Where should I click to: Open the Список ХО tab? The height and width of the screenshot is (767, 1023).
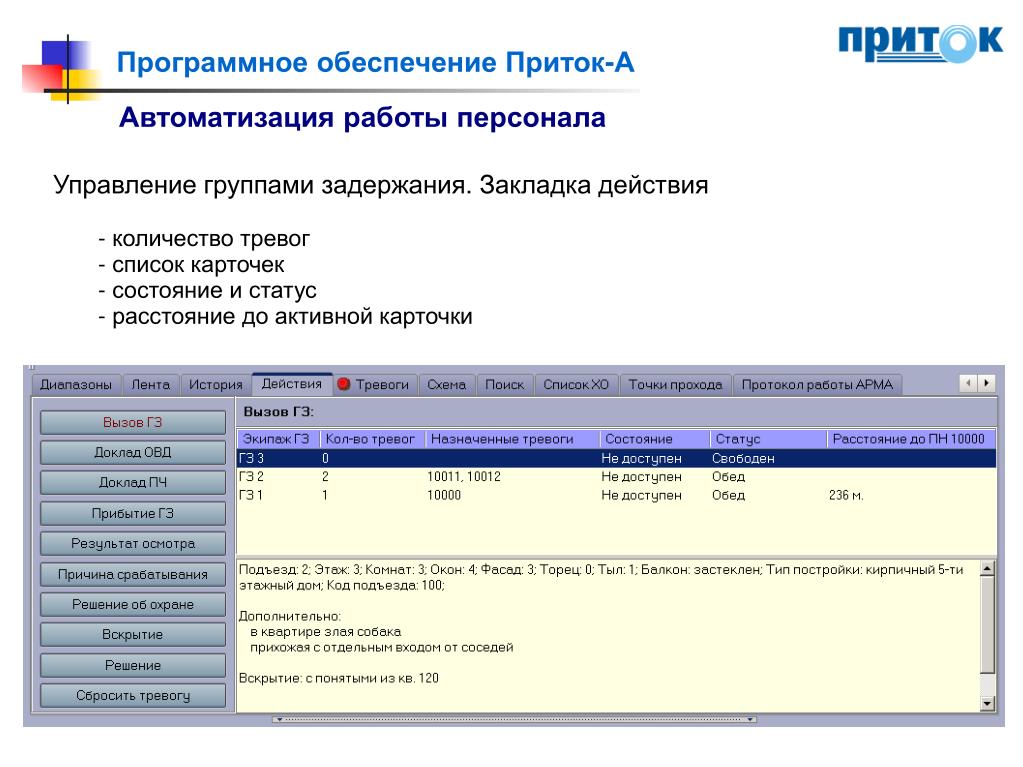pos(576,385)
